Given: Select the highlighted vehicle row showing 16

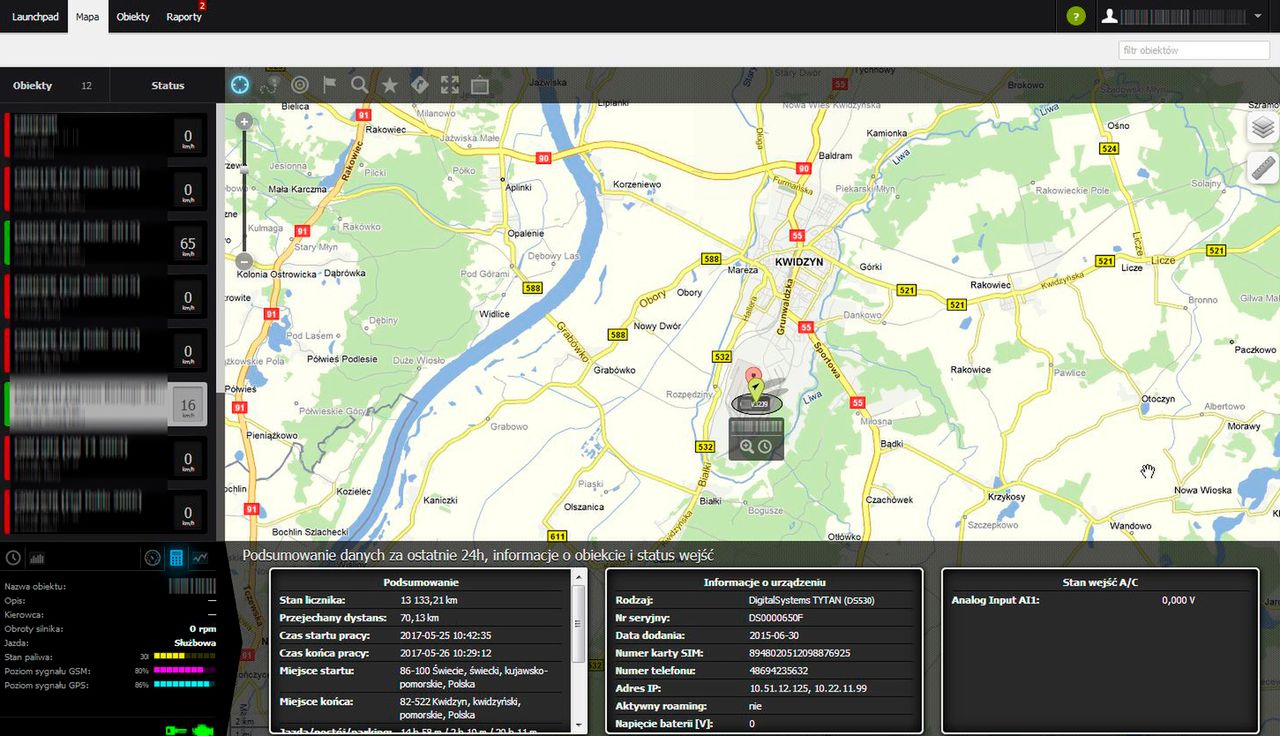Looking at the screenshot, I should (108, 405).
